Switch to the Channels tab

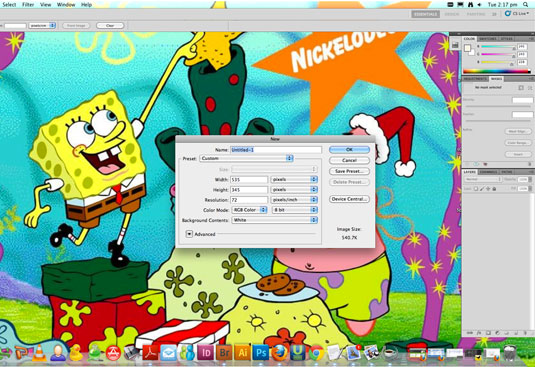tap(488, 172)
